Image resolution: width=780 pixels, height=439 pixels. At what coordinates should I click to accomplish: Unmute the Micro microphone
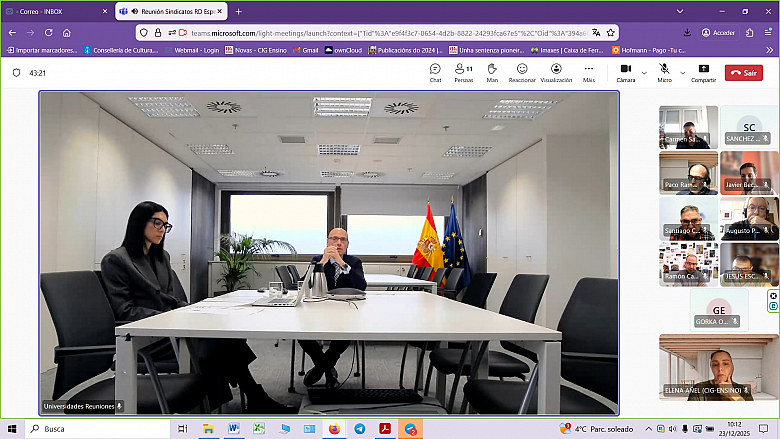pos(664,72)
